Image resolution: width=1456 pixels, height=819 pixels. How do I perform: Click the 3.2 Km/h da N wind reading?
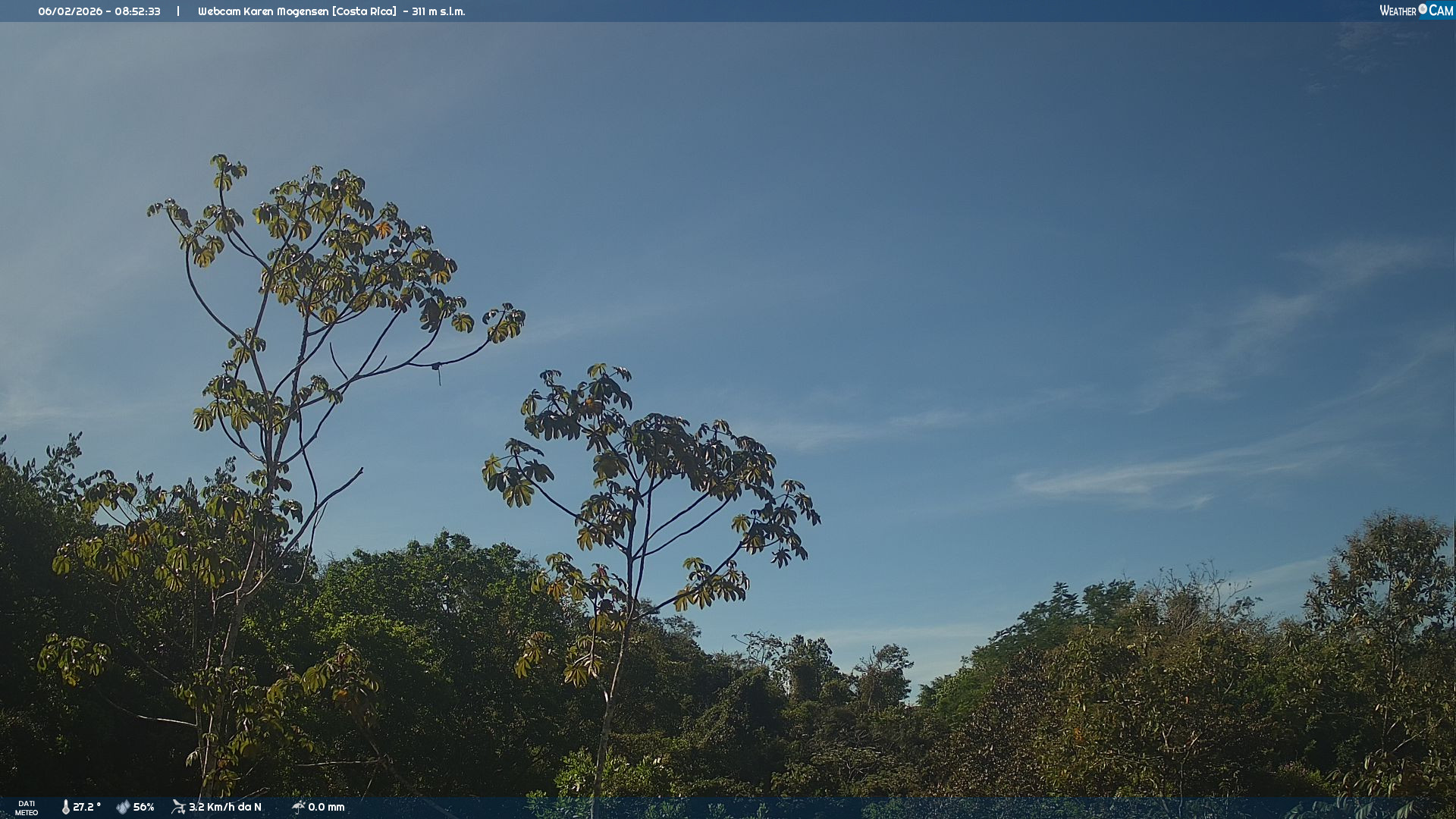pos(224,807)
